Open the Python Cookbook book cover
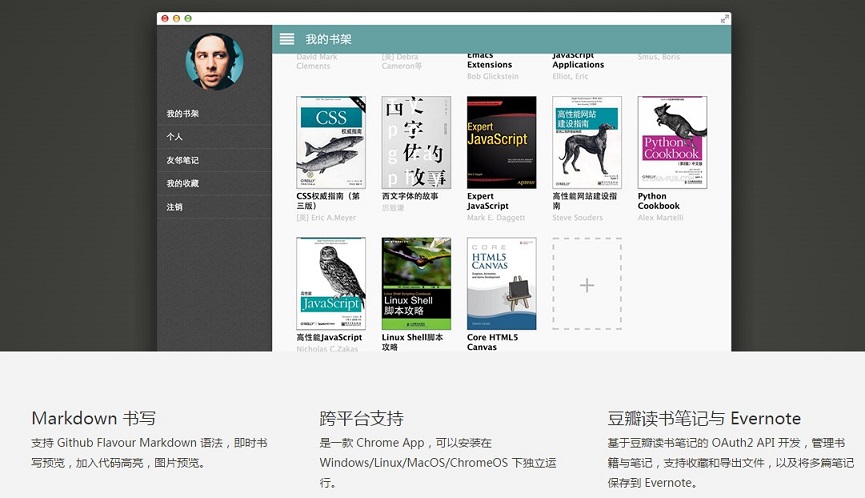The width and height of the screenshot is (865, 498). pos(672,142)
